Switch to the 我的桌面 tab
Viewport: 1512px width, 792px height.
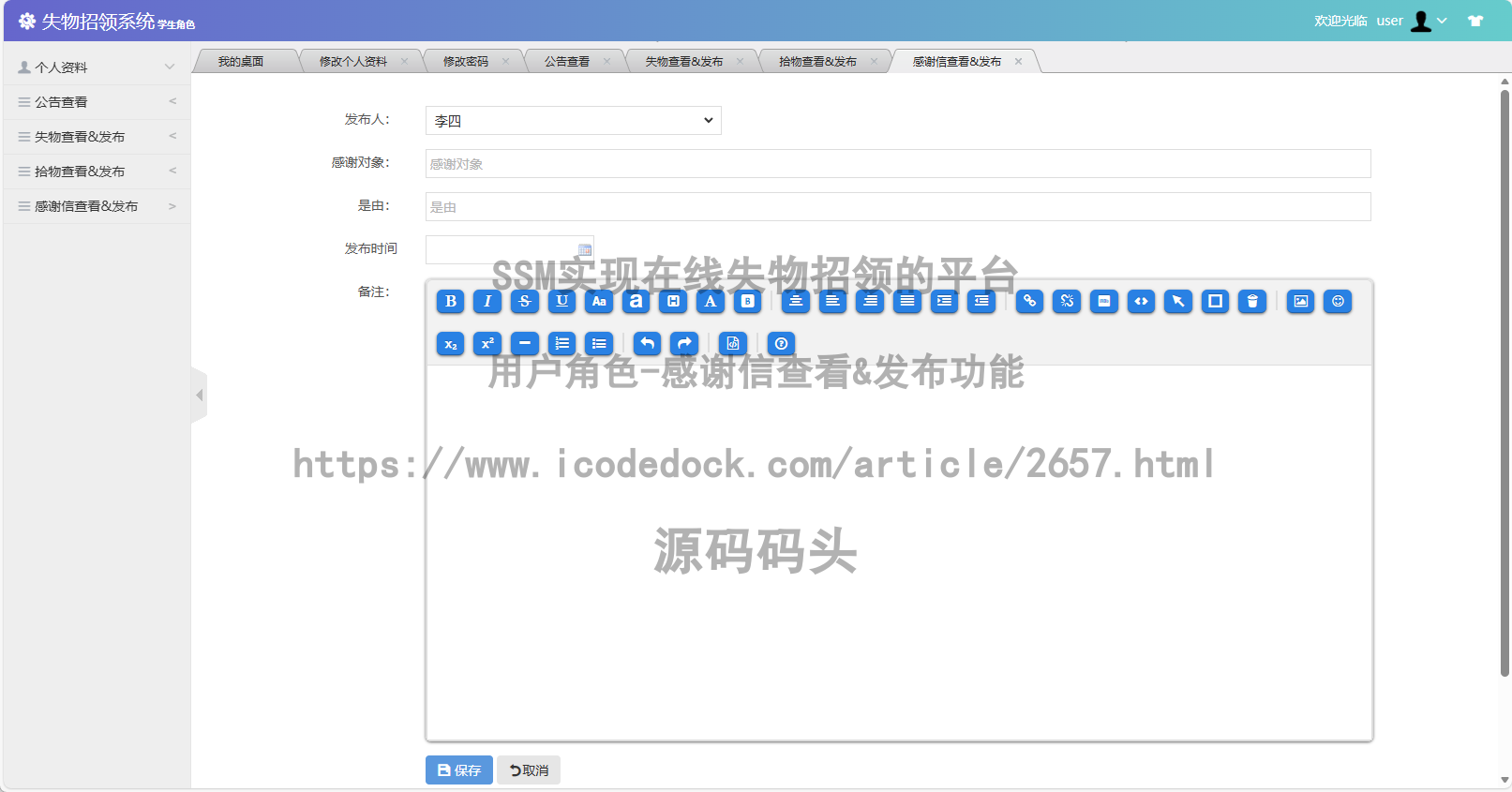coord(241,62)
